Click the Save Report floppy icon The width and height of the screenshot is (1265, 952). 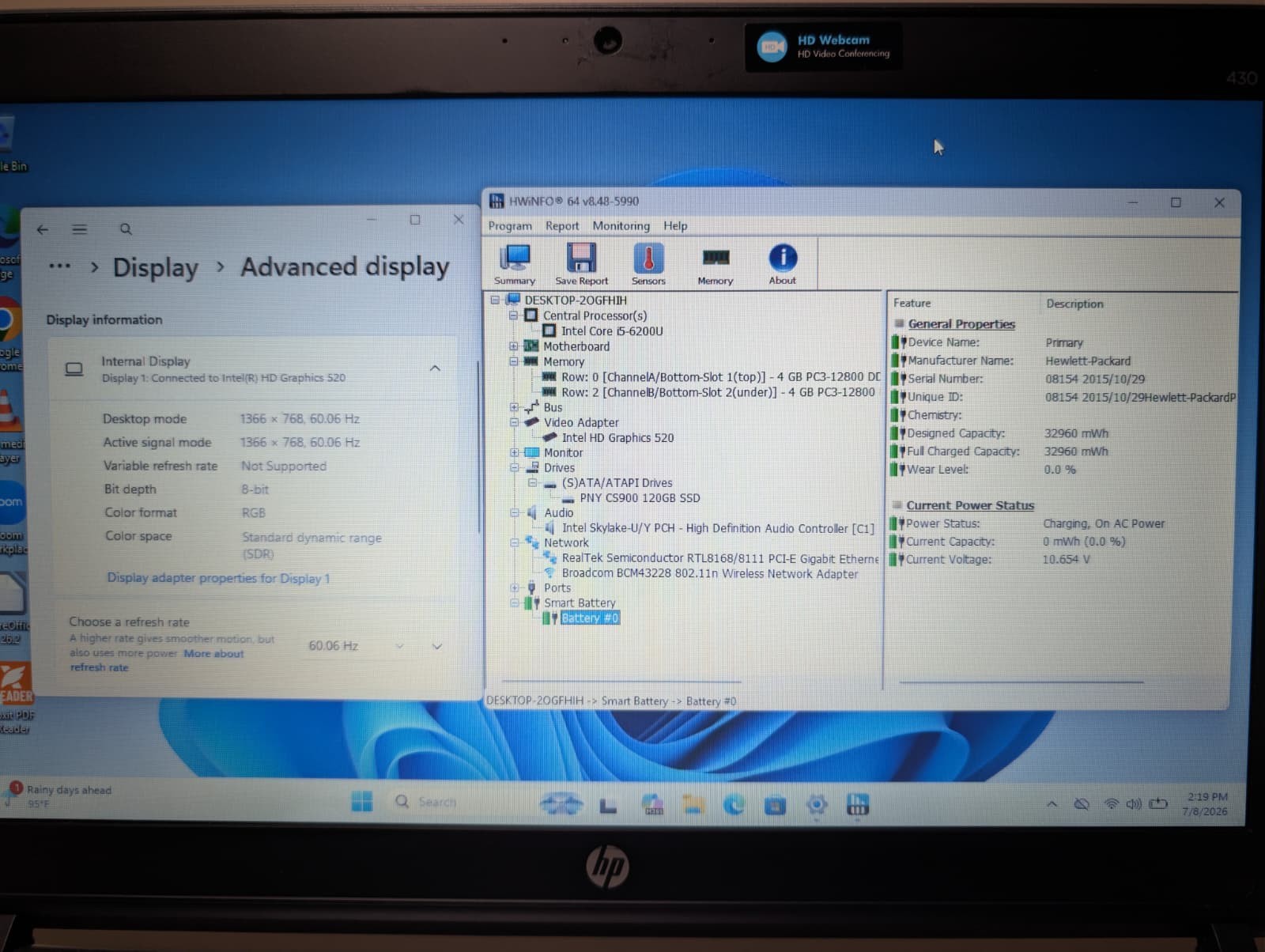point(581,264)
